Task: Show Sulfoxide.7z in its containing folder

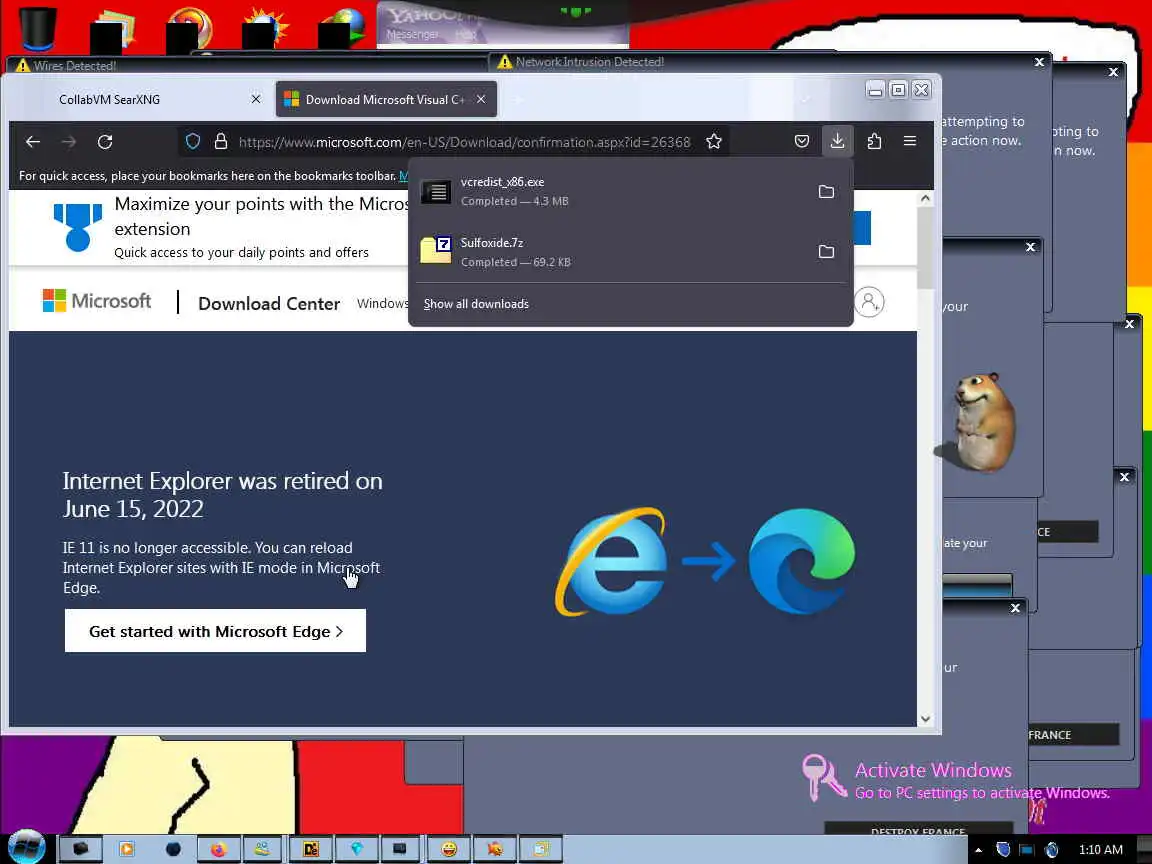Action: click(x=826, y=252)
